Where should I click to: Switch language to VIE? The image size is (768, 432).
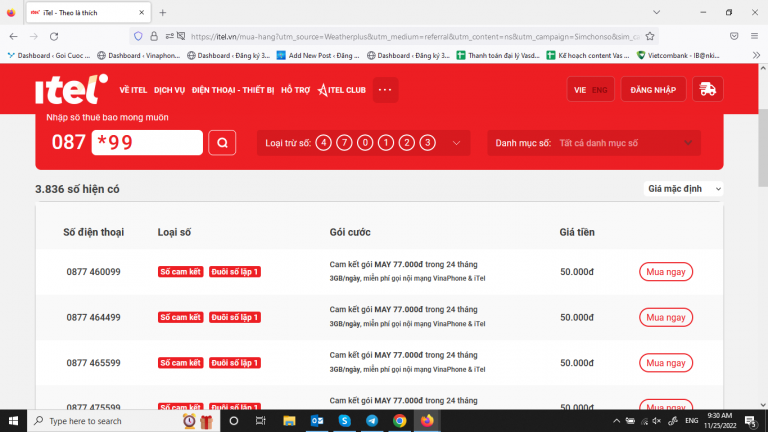pyautogui.click(x=580, y=90)
